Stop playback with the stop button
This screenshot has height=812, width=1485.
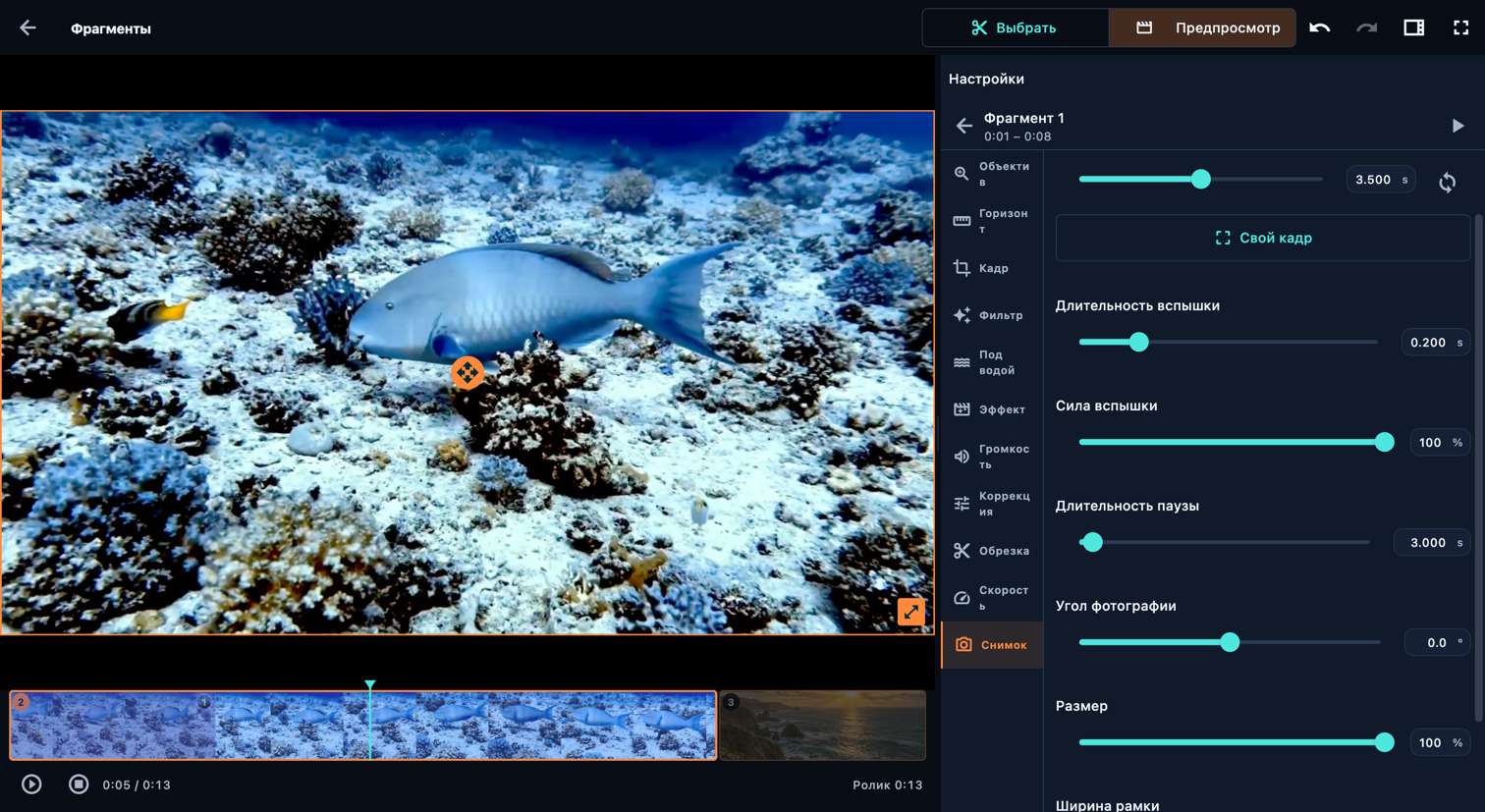click(x=79, y=785)
